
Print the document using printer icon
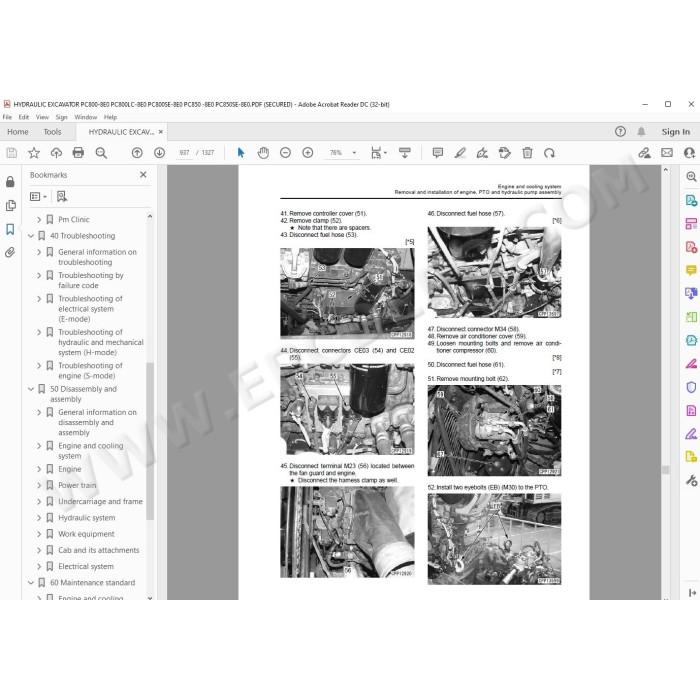click(x=78, y=153)
